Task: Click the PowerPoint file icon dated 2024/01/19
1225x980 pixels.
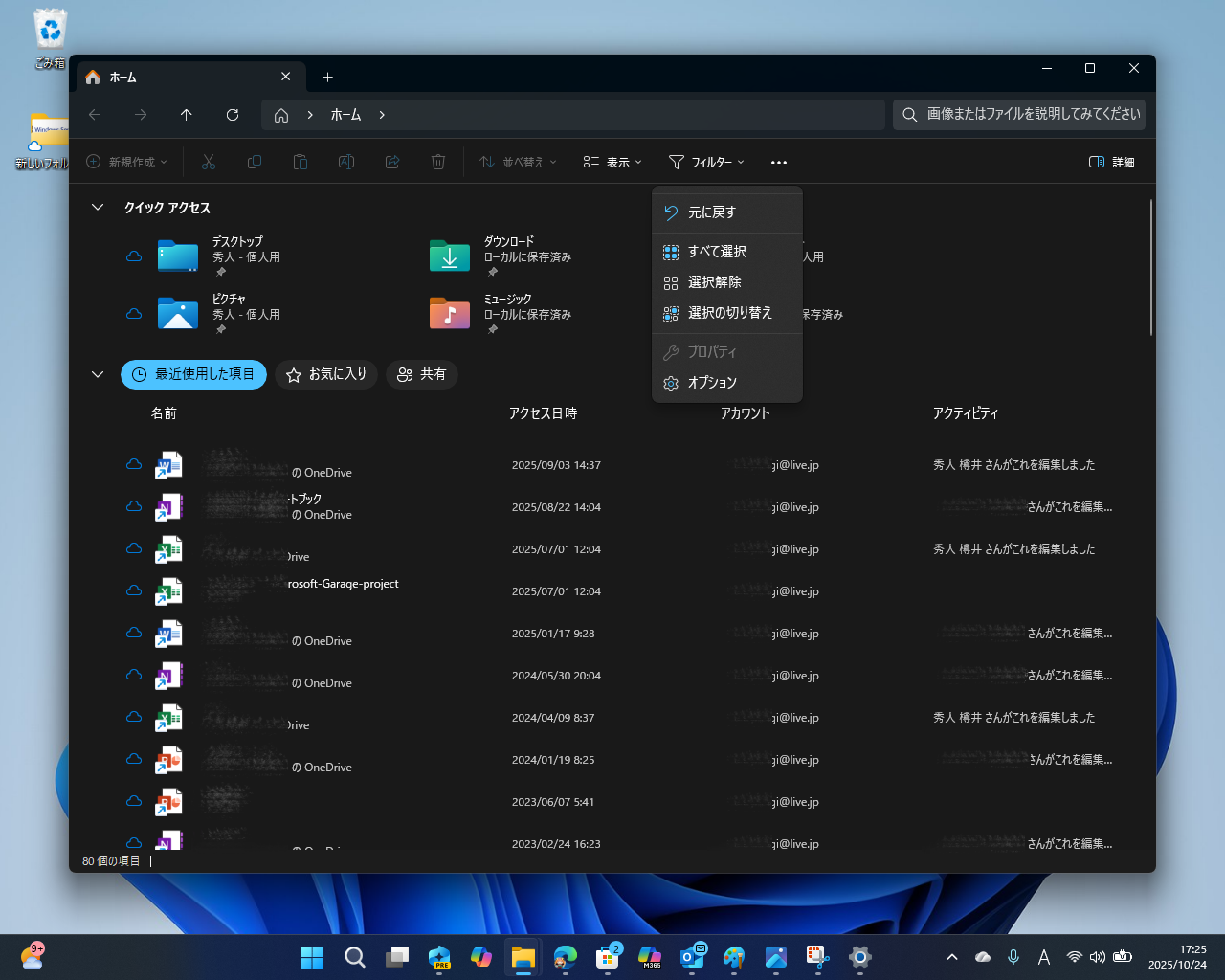Action: coord(169,760)
